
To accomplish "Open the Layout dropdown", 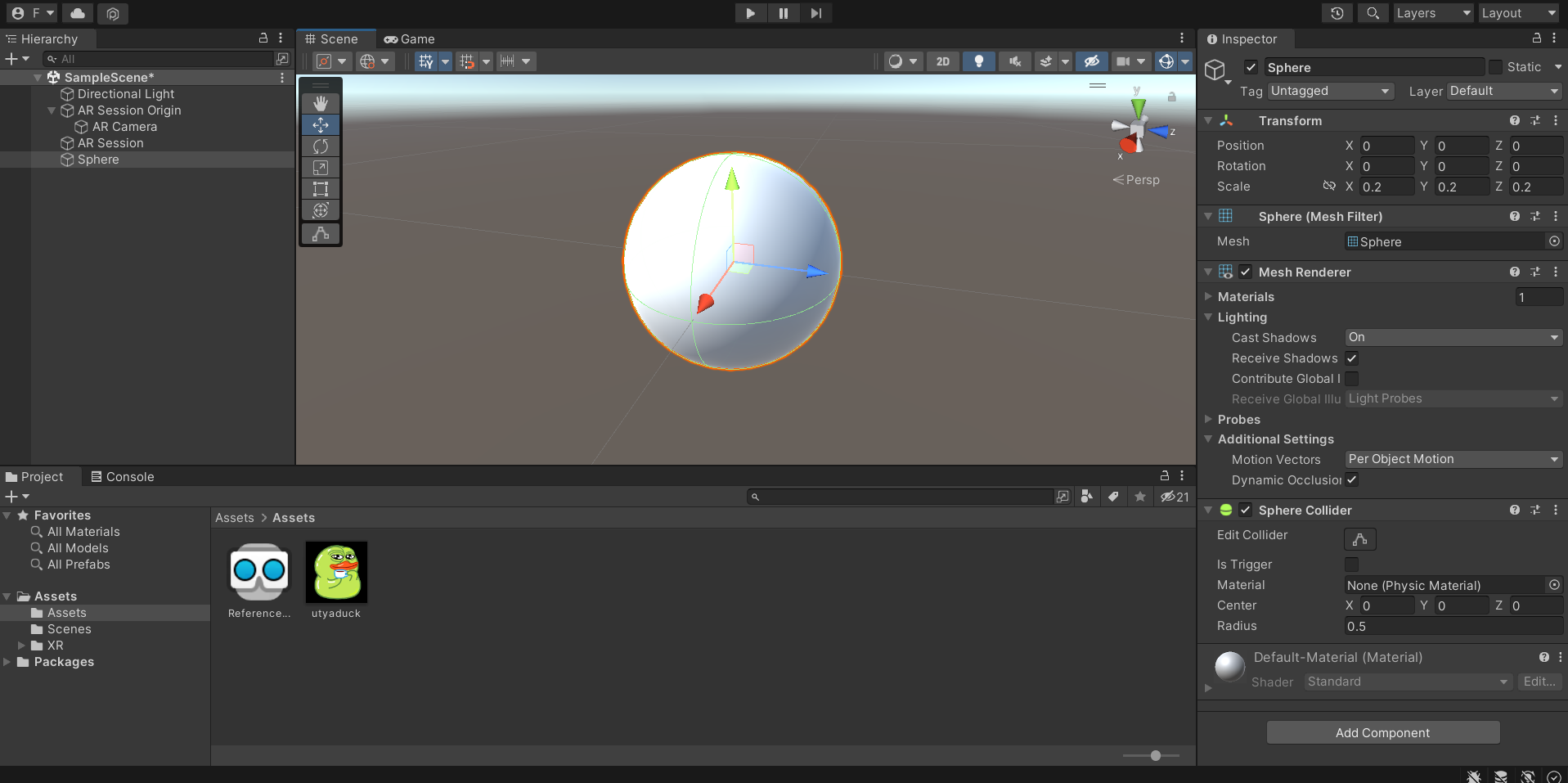I will 1519,13.
